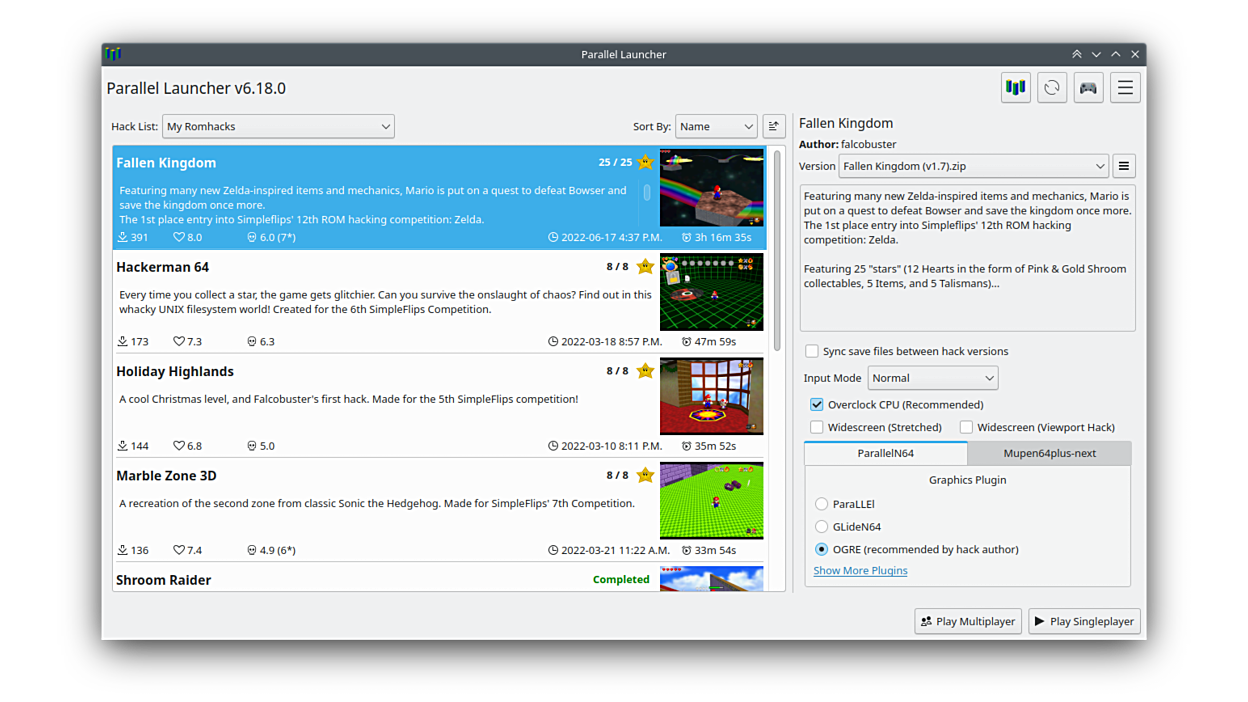This screenshot has height=702, width=1248.
Task: Open version options menu beside version dropdown
Action: [x=1124, y=166]
